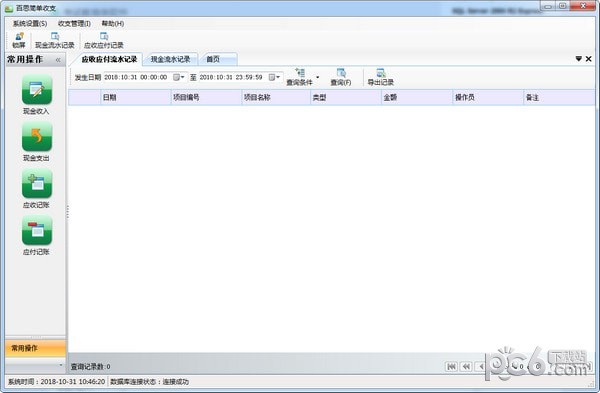
Task: Open 应收应付记录 from the top toolbar
Action: click(x=103, y=40)
